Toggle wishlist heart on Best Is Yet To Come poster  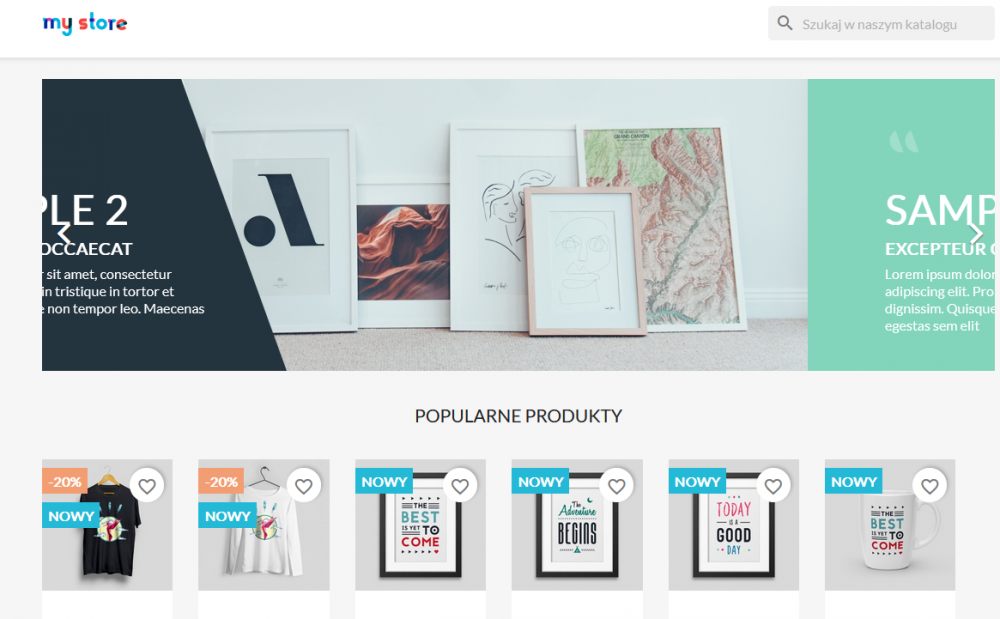click(460, 486)
